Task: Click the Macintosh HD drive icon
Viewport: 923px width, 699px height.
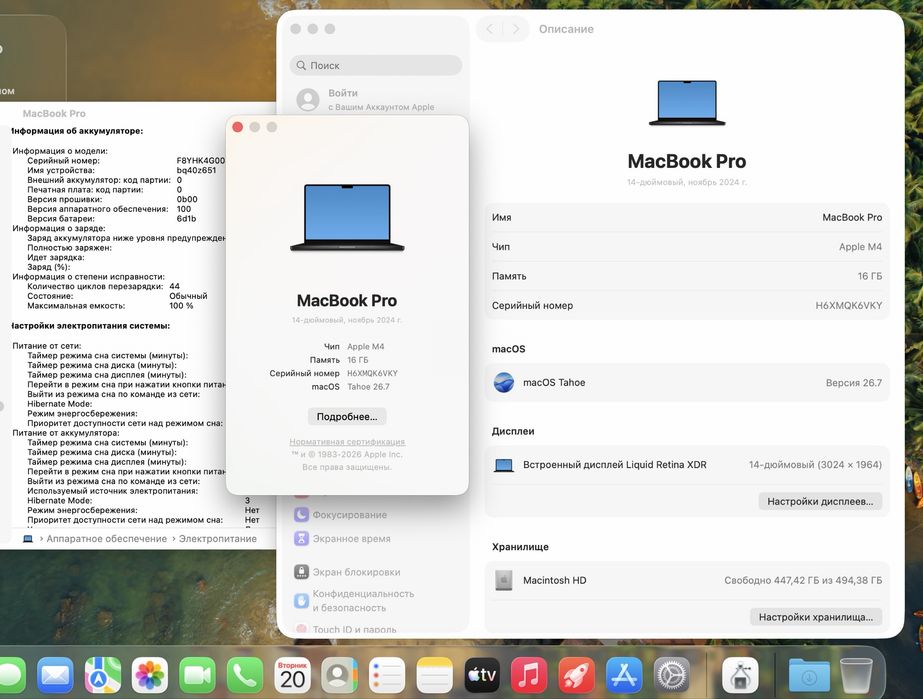Action: pos(504,580)
